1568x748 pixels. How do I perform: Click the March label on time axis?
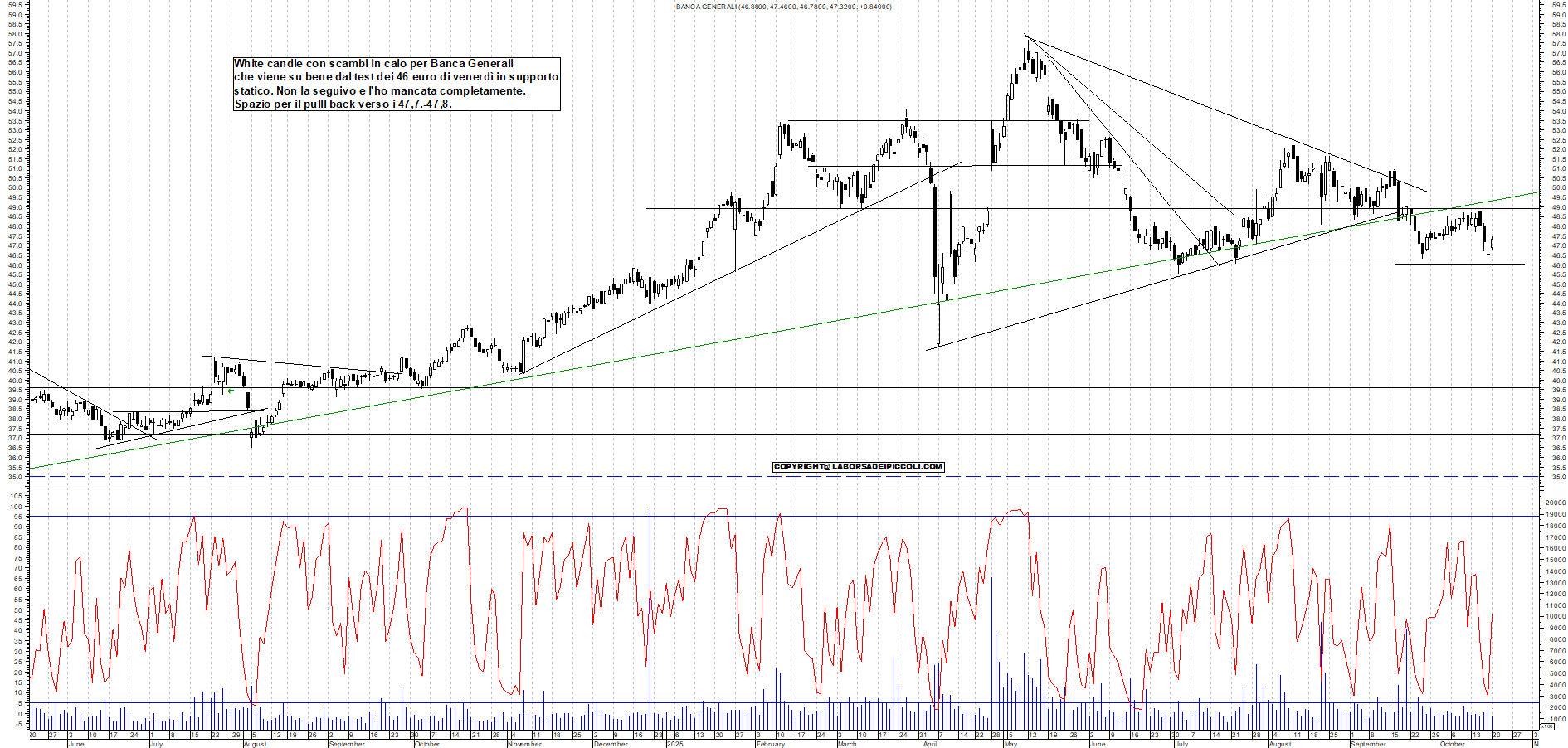846,744
